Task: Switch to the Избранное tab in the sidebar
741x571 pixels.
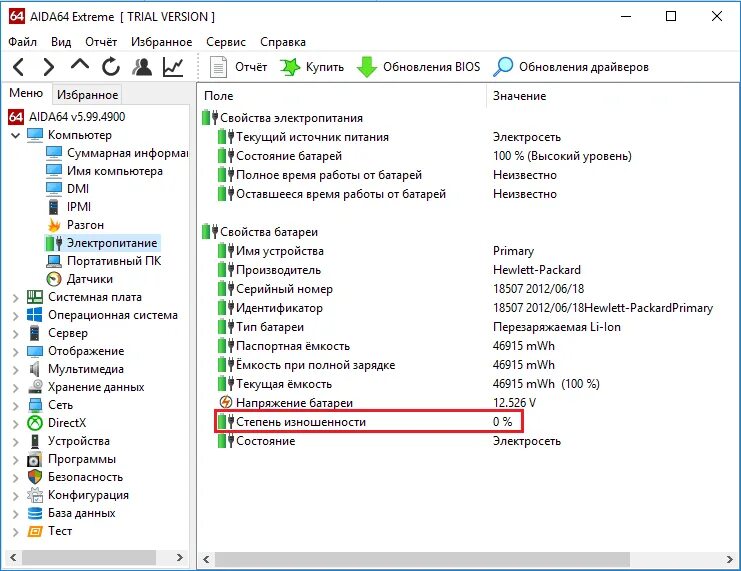Action: [87, 95]
